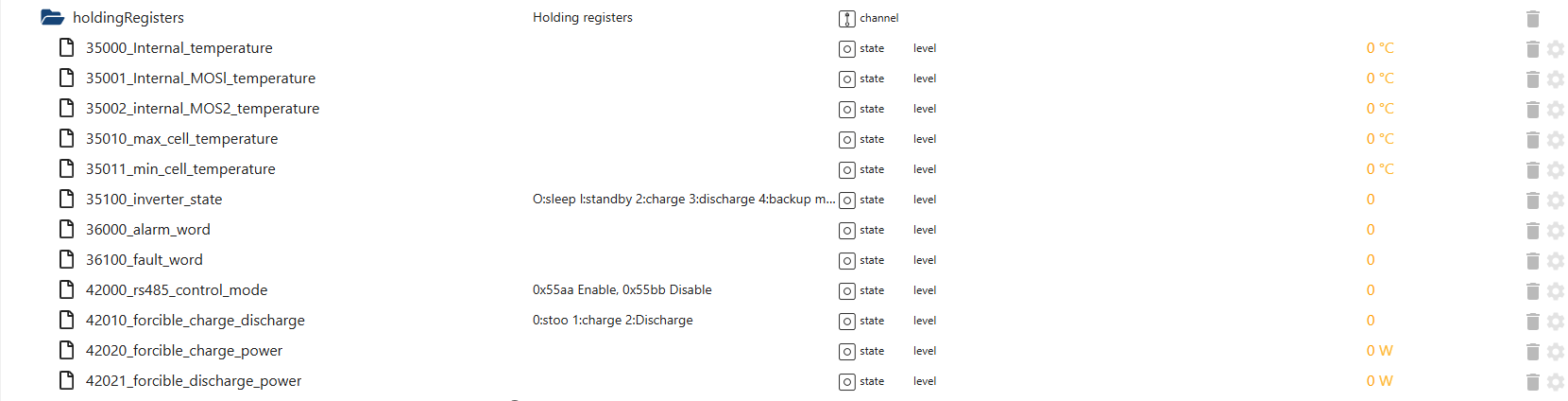Delete the 36100_fault_word object
Viewport: 1568px width, 401px height.
point(1532,260)
